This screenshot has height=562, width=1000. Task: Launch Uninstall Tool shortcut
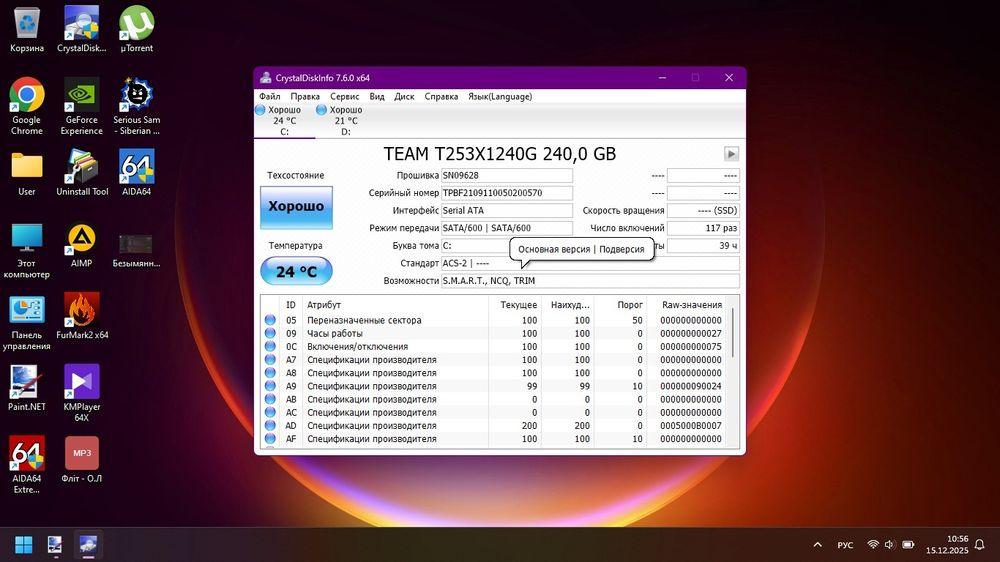[82, 173]
